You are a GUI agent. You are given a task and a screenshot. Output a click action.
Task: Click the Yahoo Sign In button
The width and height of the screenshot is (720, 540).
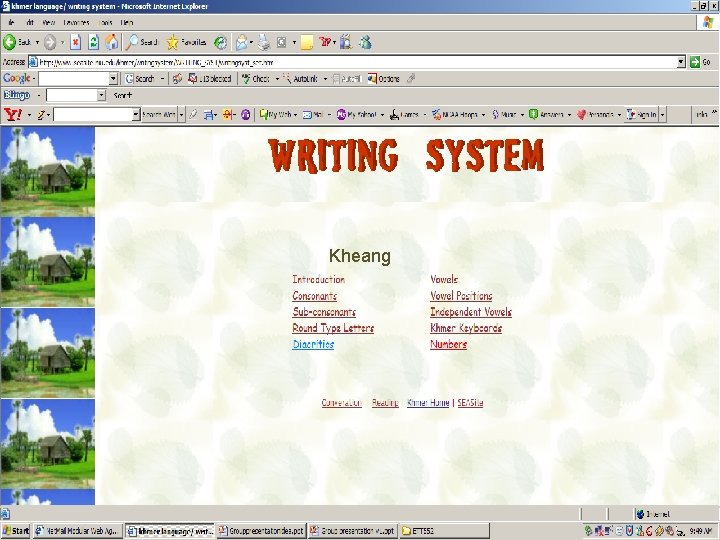click(642, 114)
